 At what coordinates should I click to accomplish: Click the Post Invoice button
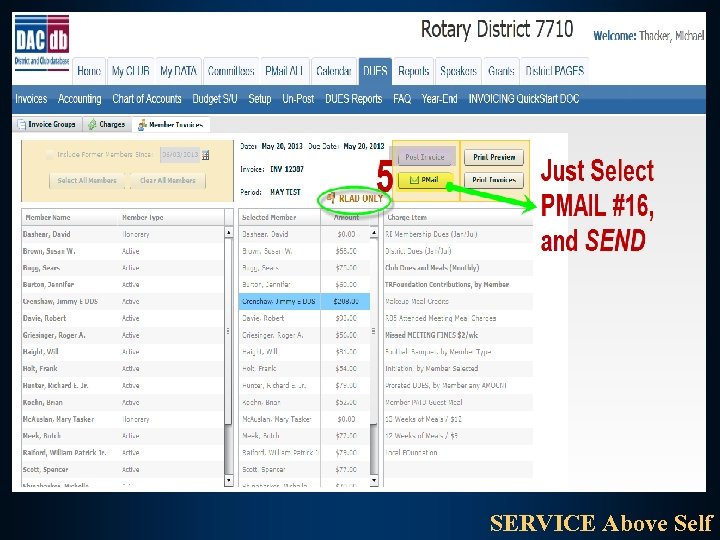click(425, 157)
